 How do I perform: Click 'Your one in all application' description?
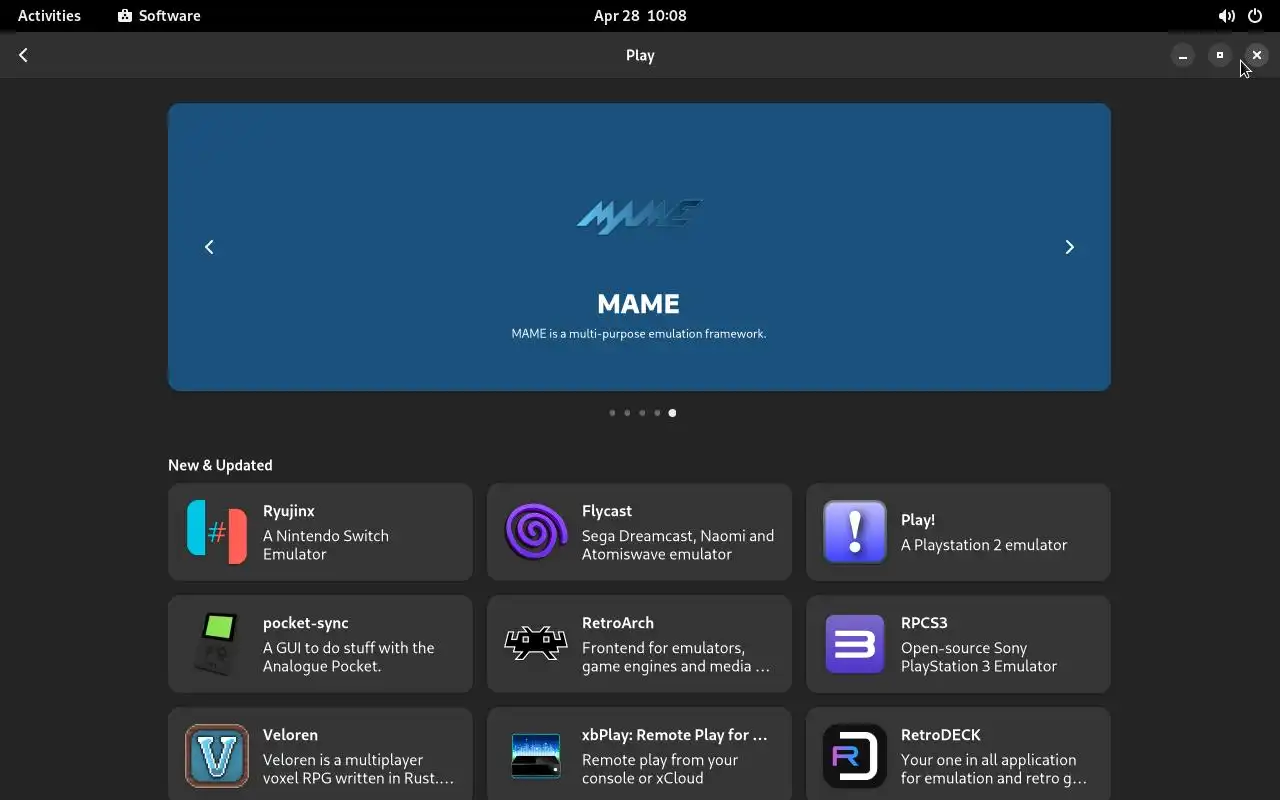coord(993,769)
